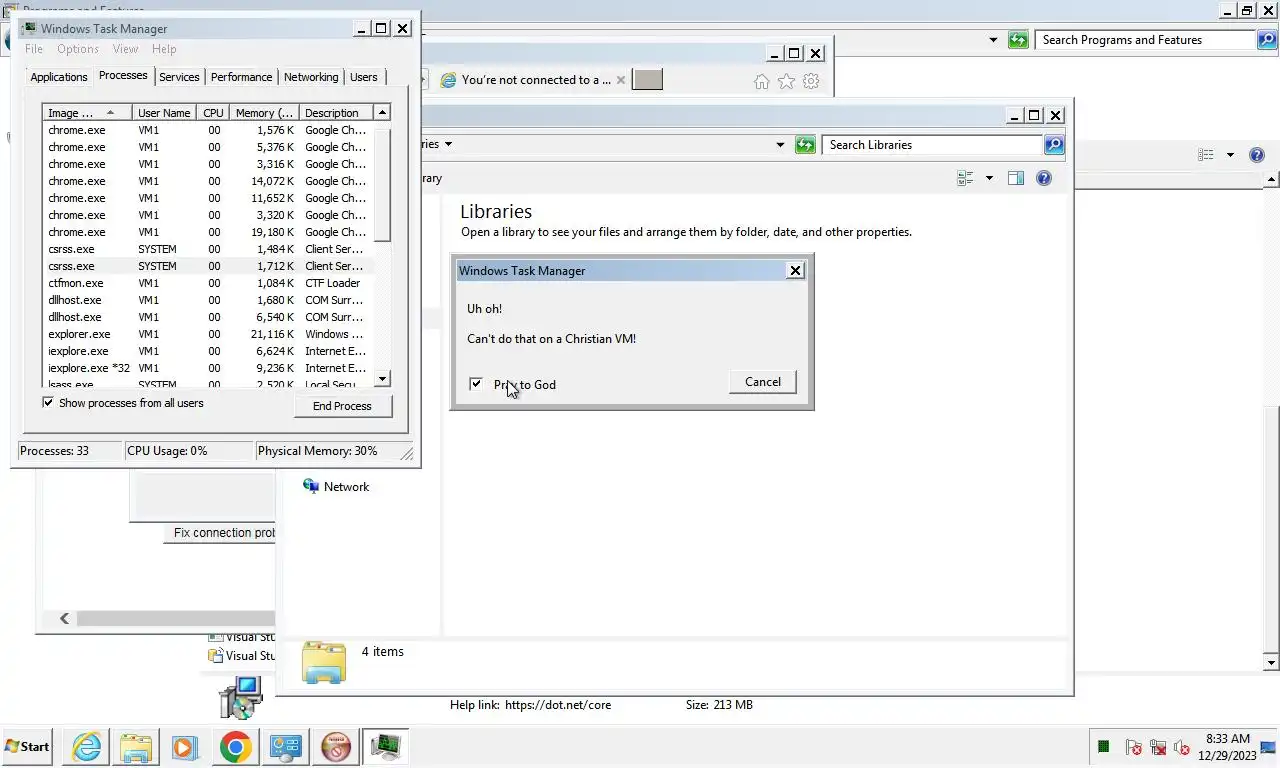Open the Help menu in Task Manager
Image resolution: width=1280 pixels, height=768 pixels.
point(164,48)
